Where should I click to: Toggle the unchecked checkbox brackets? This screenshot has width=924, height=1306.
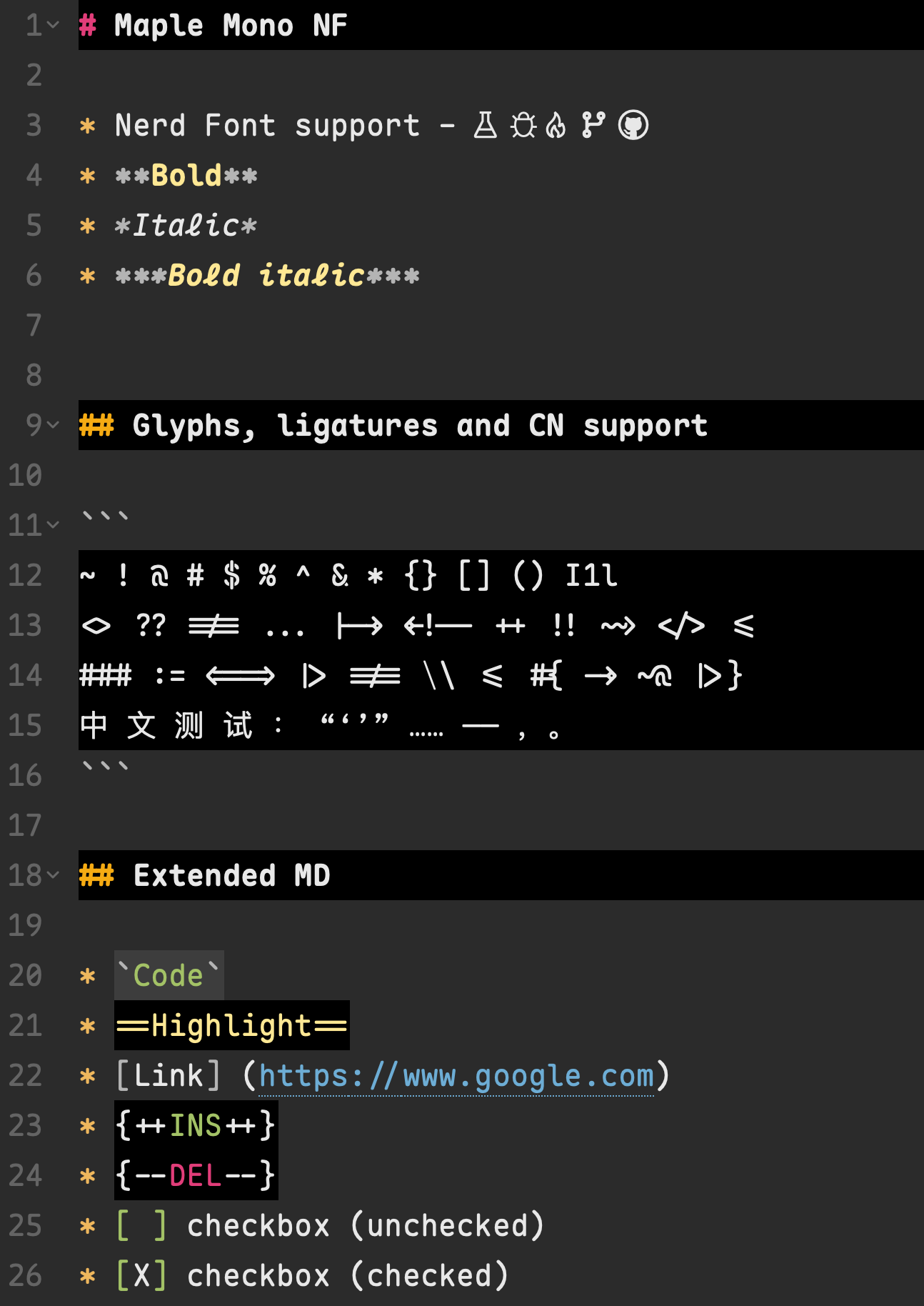[141, 1225]
